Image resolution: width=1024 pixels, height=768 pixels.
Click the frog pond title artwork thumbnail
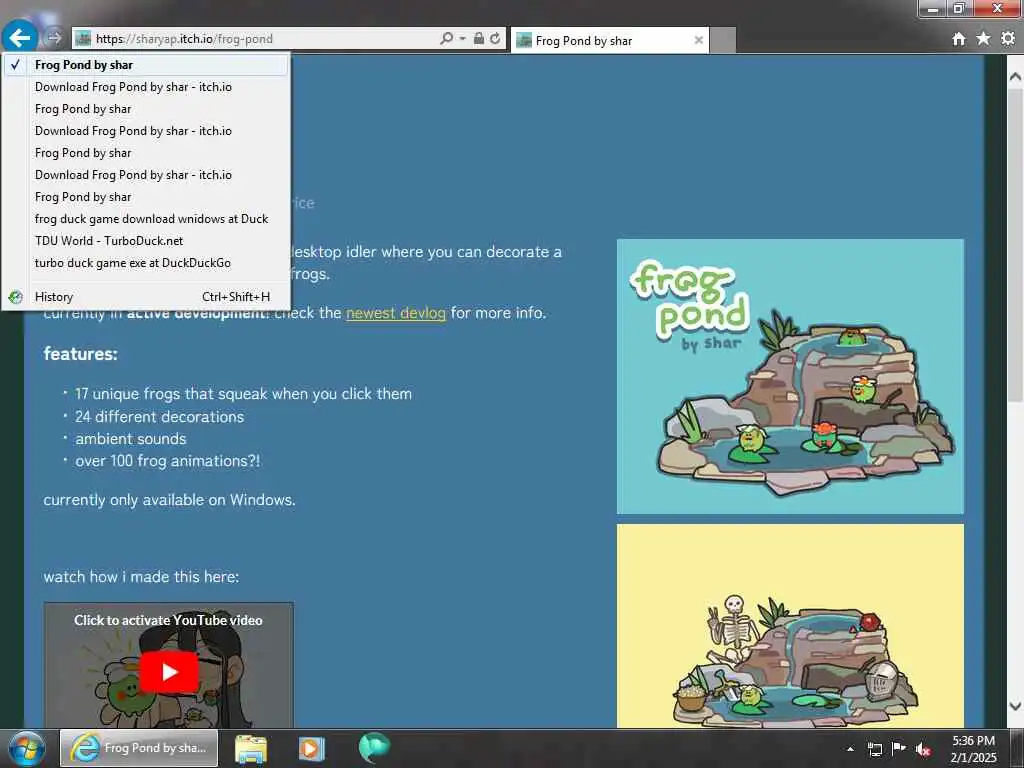[790, 376]
